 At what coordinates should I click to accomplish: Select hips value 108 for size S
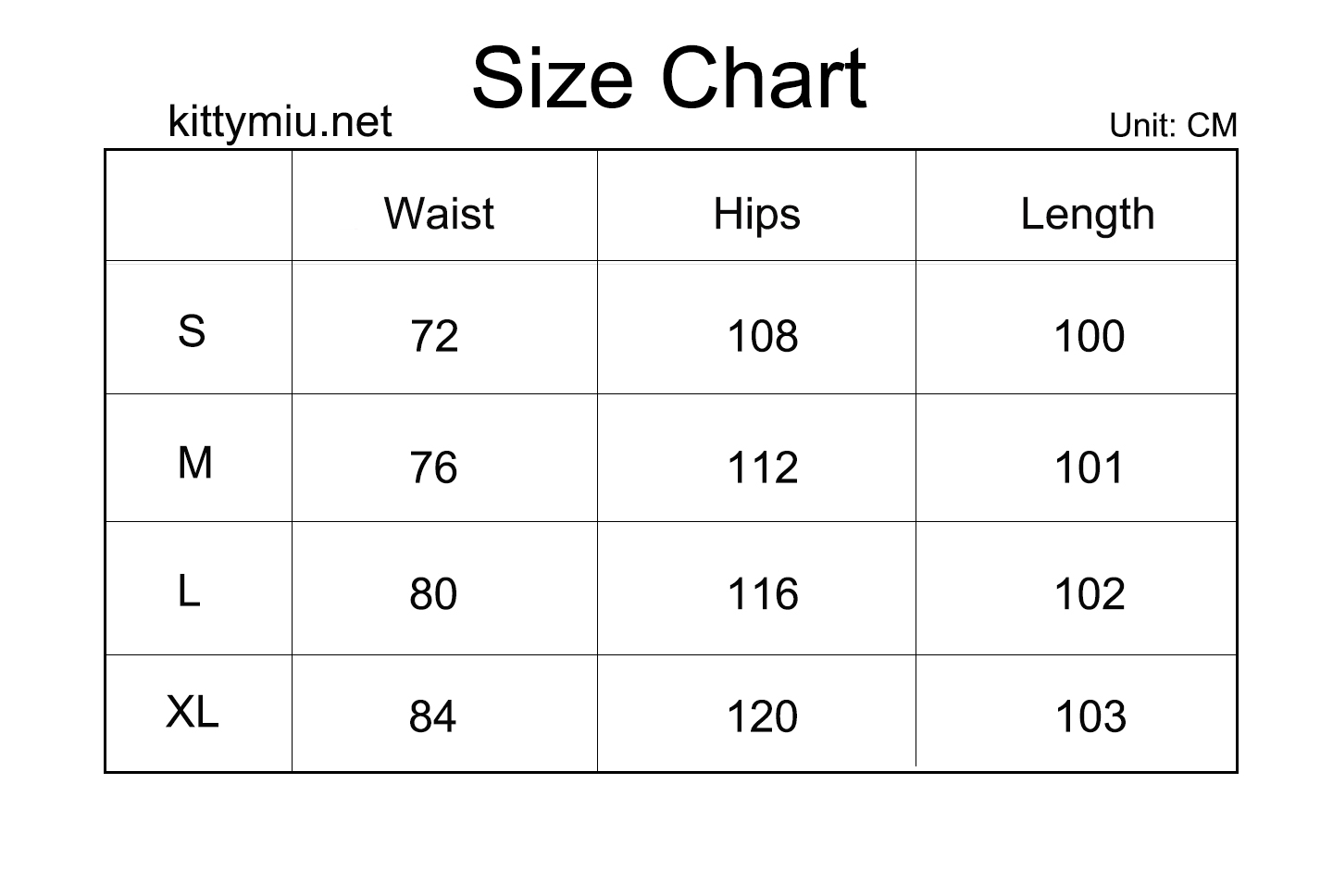[763, 336]
